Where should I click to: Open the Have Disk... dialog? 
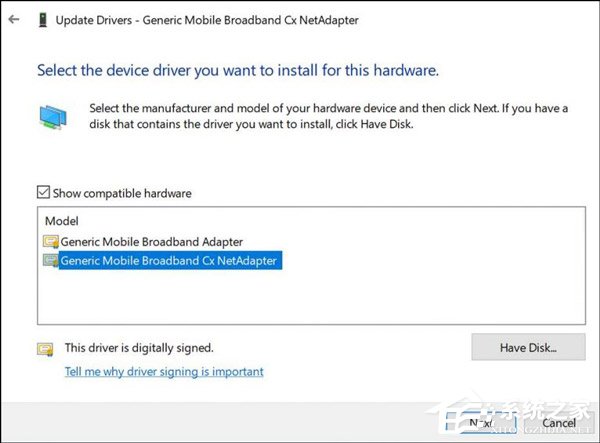coord(527,349)
